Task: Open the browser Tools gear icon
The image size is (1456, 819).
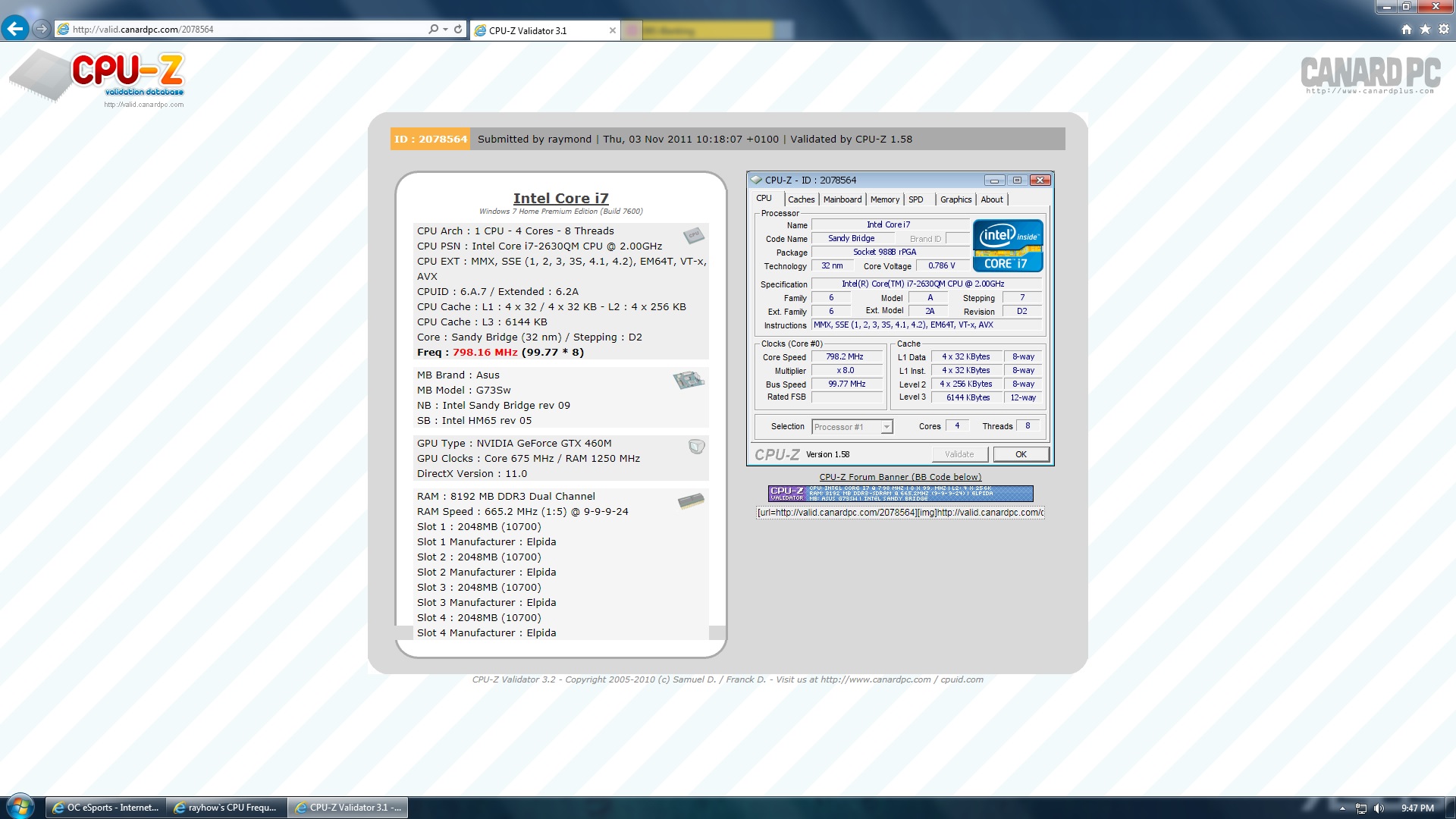Action: pos(1444,30)
